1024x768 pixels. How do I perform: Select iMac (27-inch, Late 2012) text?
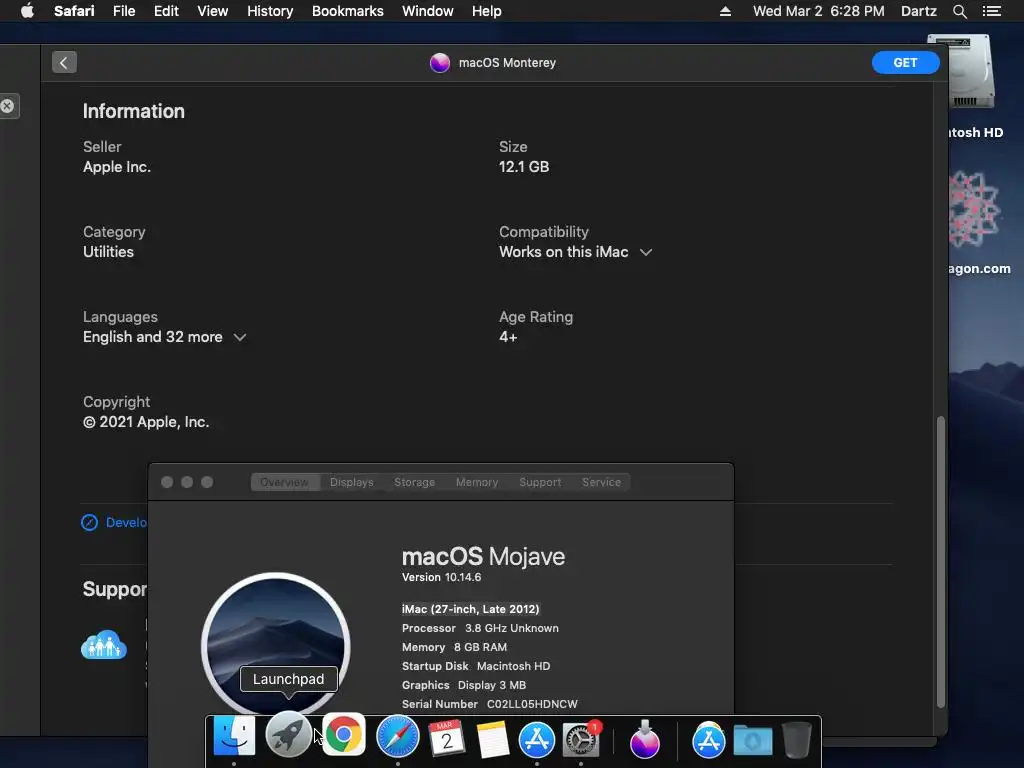coord(470,609)
